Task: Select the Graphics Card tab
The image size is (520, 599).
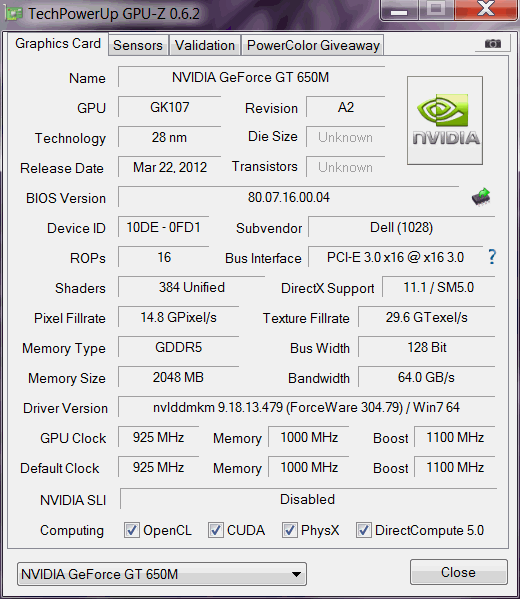Action: (x=58, y=44)
